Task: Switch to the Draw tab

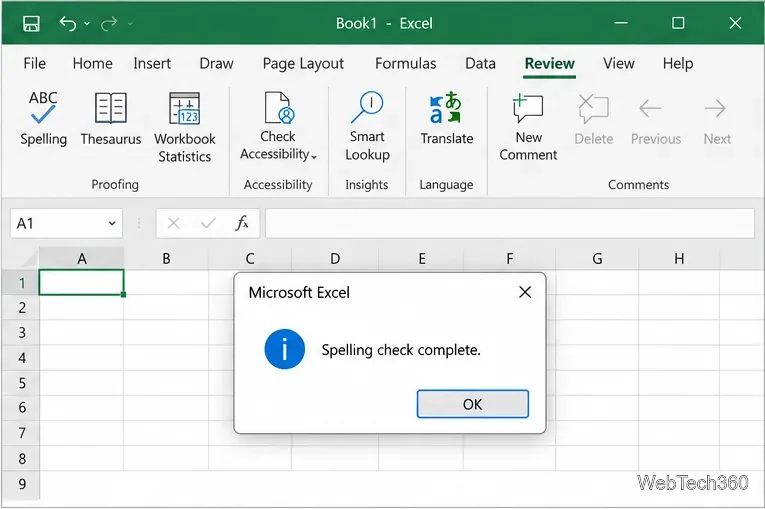Action: 216,63
